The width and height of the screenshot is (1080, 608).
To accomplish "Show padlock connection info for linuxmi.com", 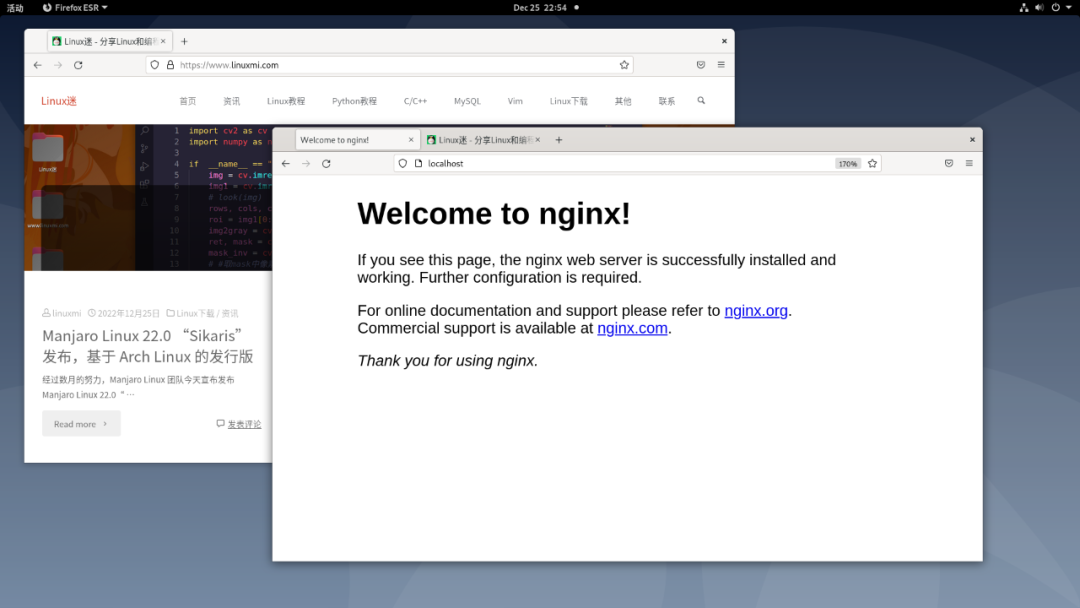I will (x=170, y=65).
